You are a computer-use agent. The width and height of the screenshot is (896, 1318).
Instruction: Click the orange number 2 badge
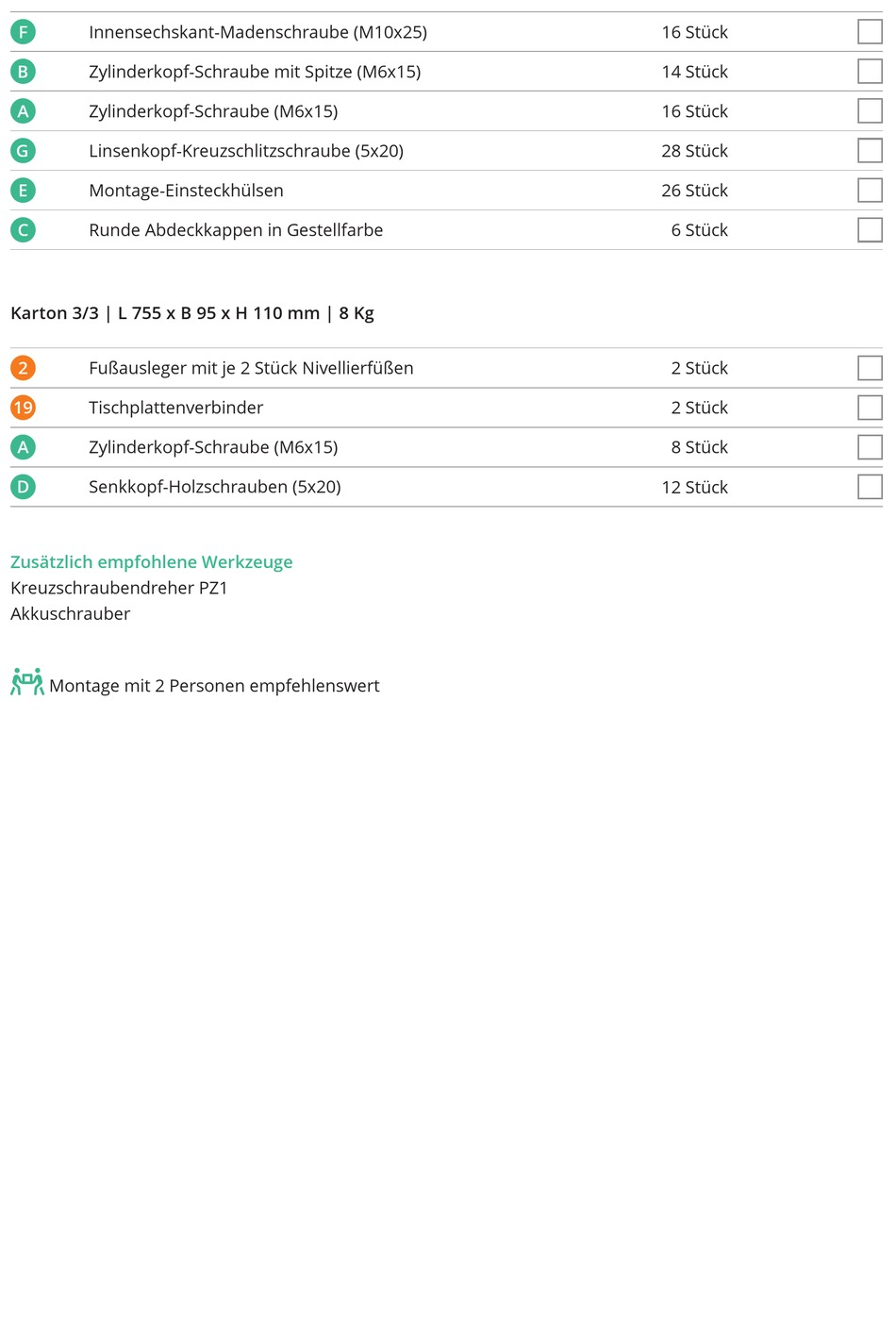23,368
